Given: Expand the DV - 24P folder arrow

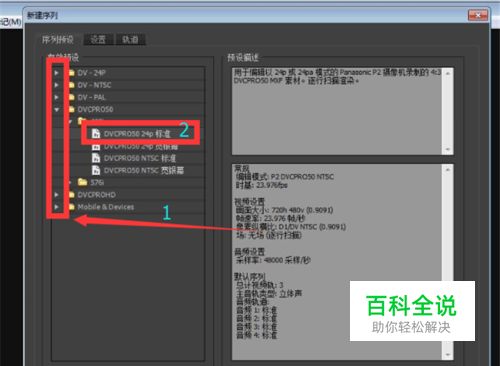Looking at the screenshot, I should pyautogui.click(x=57, y=73).
